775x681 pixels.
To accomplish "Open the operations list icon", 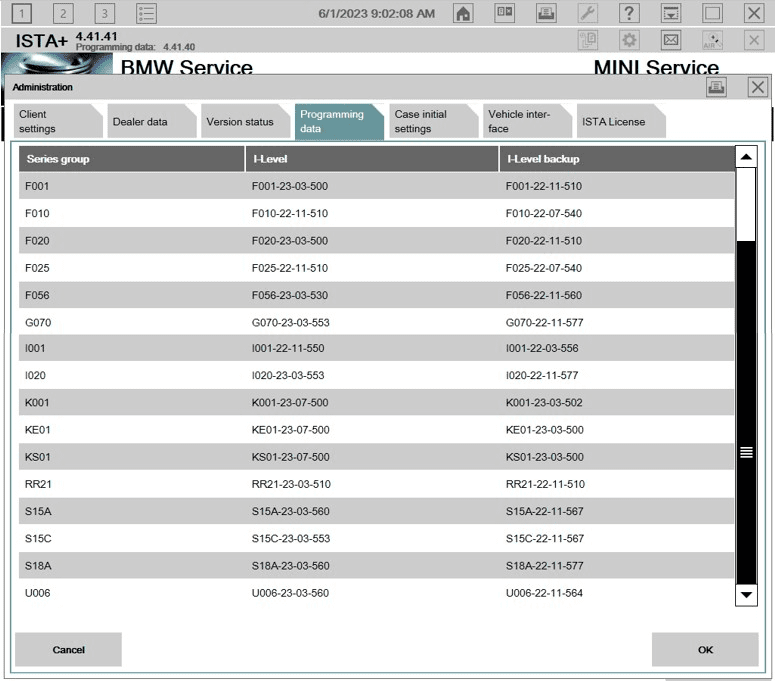I will point(146,13).
